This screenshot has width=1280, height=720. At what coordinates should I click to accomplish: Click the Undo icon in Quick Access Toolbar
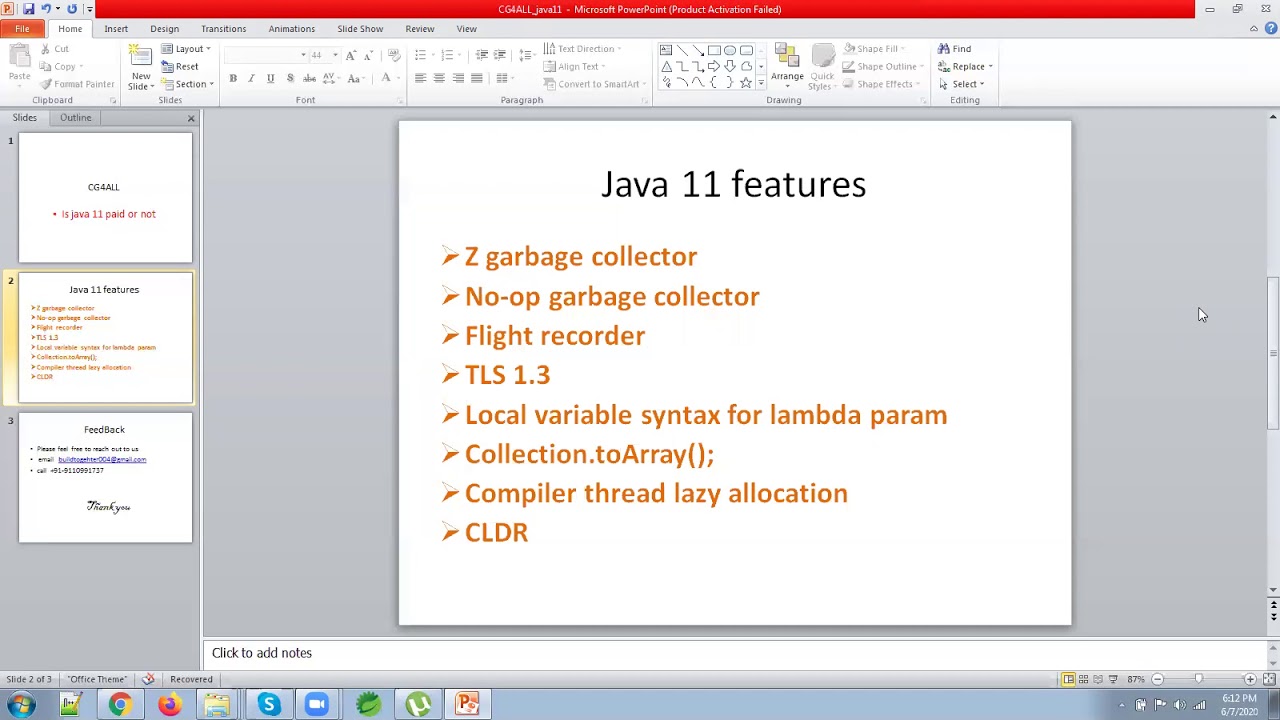point(46,9)
